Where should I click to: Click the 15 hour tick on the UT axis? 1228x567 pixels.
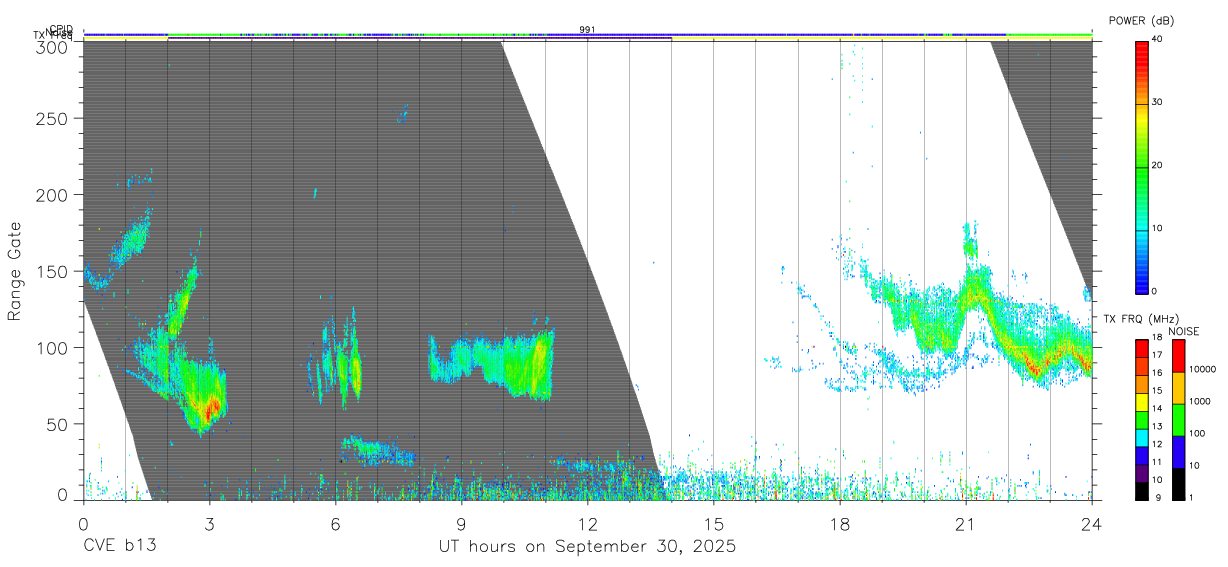(x=713, y=523)
